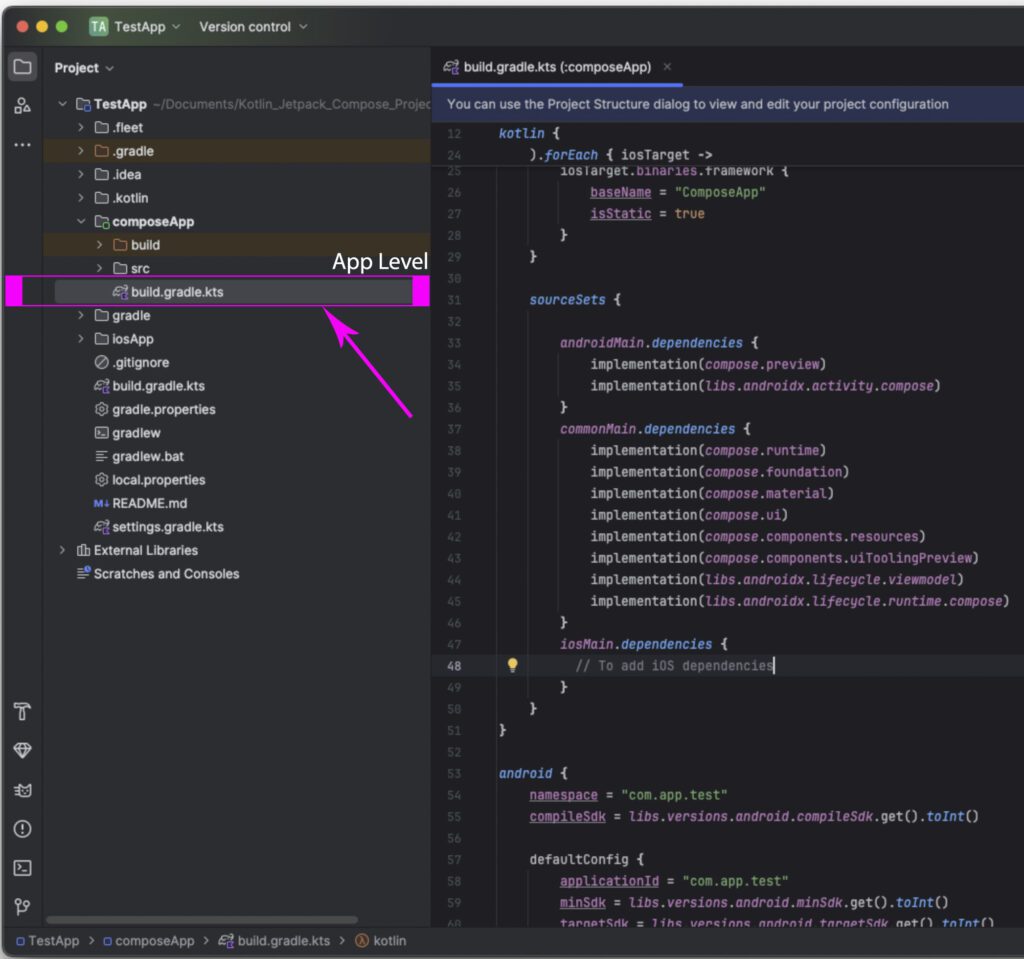Viewport: 1024px width, 959px height.
Task: Click the build.gradle.kts icon in breadcrumb bar
Action: pyautogui.click(x=225, y=940)
